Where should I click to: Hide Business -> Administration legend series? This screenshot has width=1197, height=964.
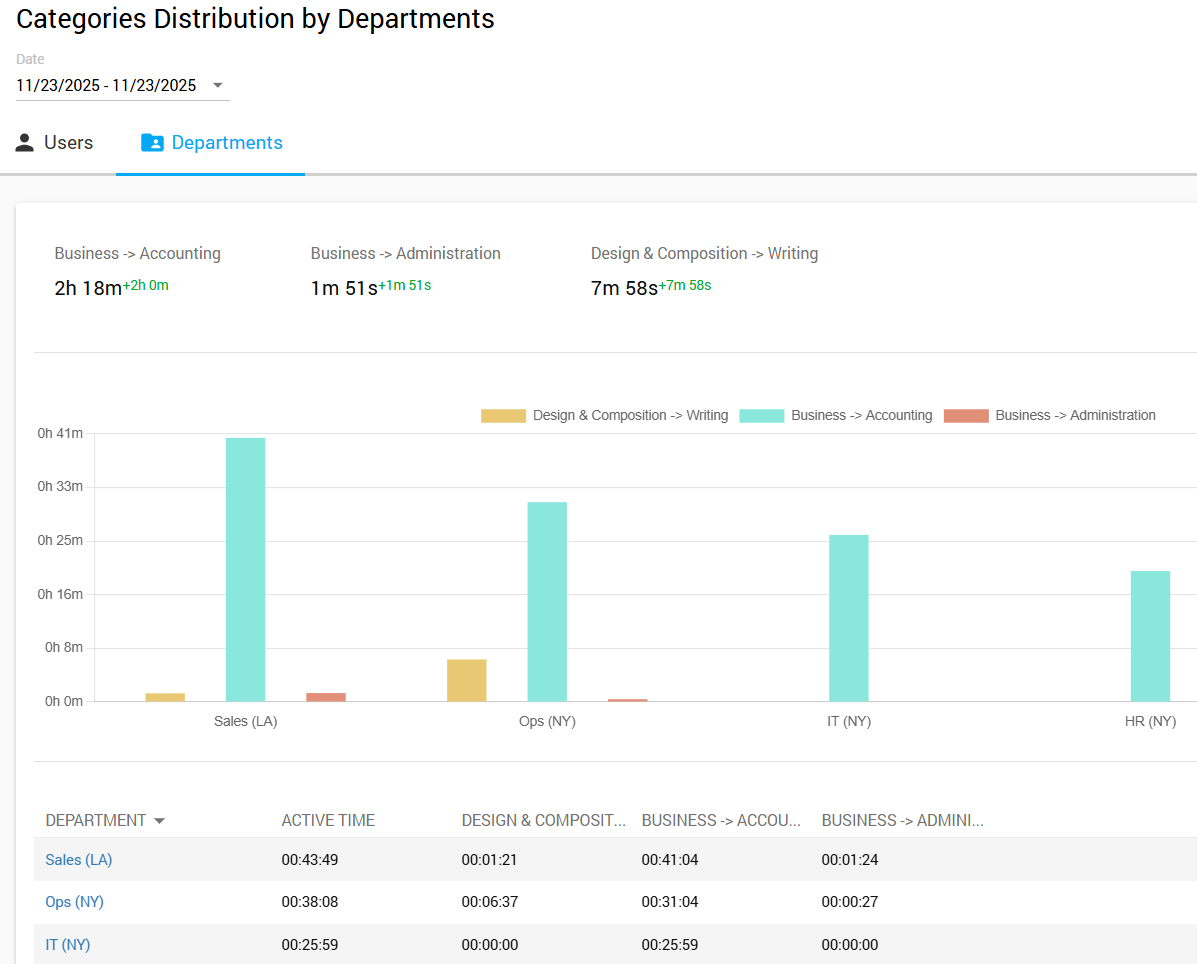point(1075,415)
